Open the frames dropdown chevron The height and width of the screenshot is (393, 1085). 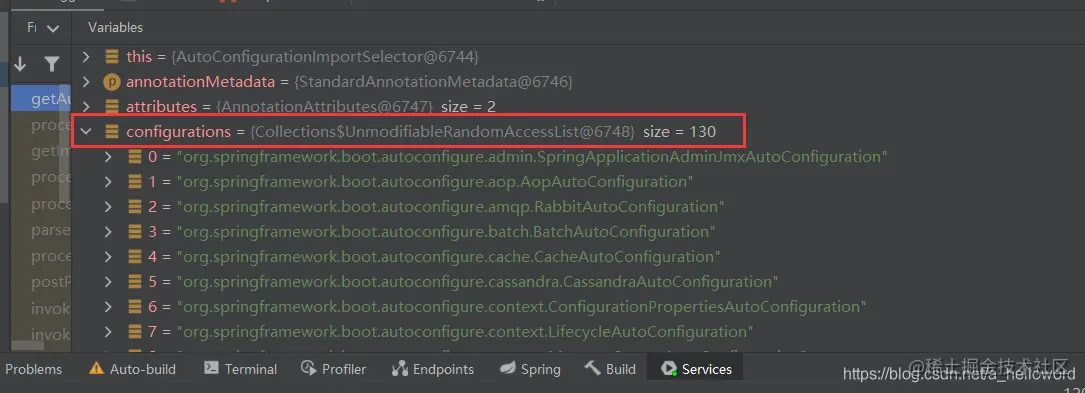(x=53, y=28)
